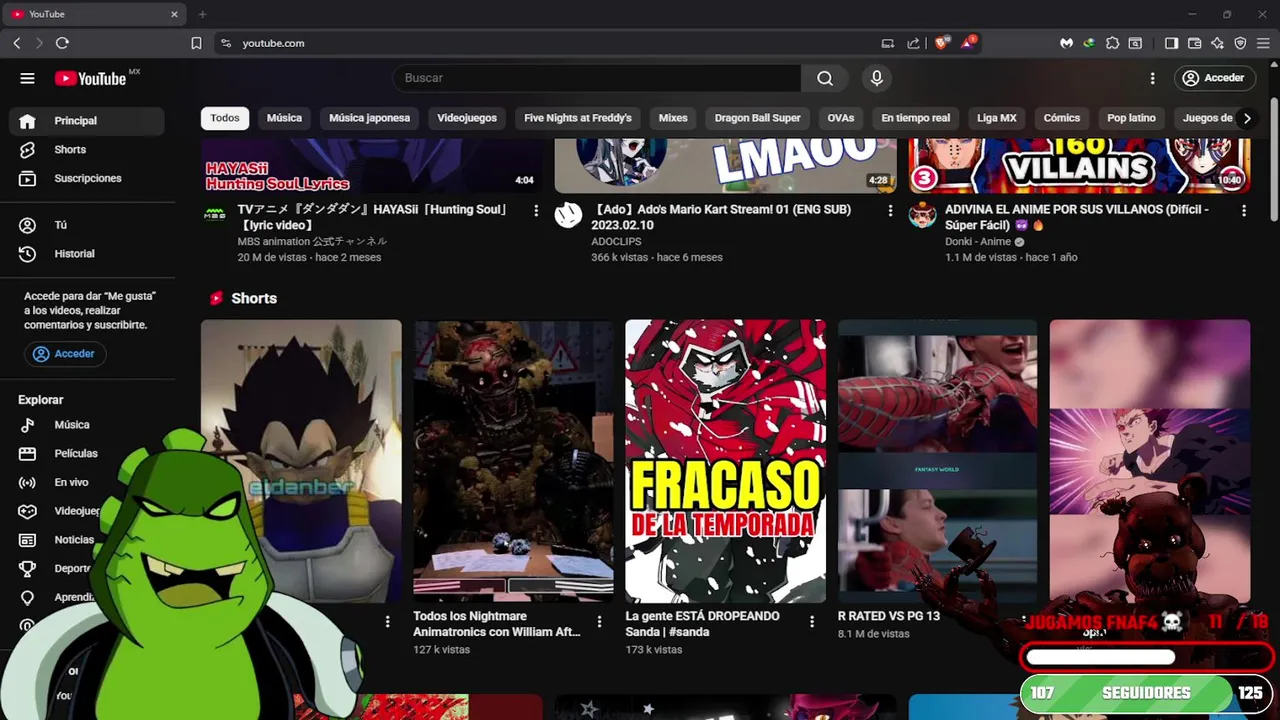Select the Dragon Ball Super chip
The image size is (1280, 720).
point(757,118)
